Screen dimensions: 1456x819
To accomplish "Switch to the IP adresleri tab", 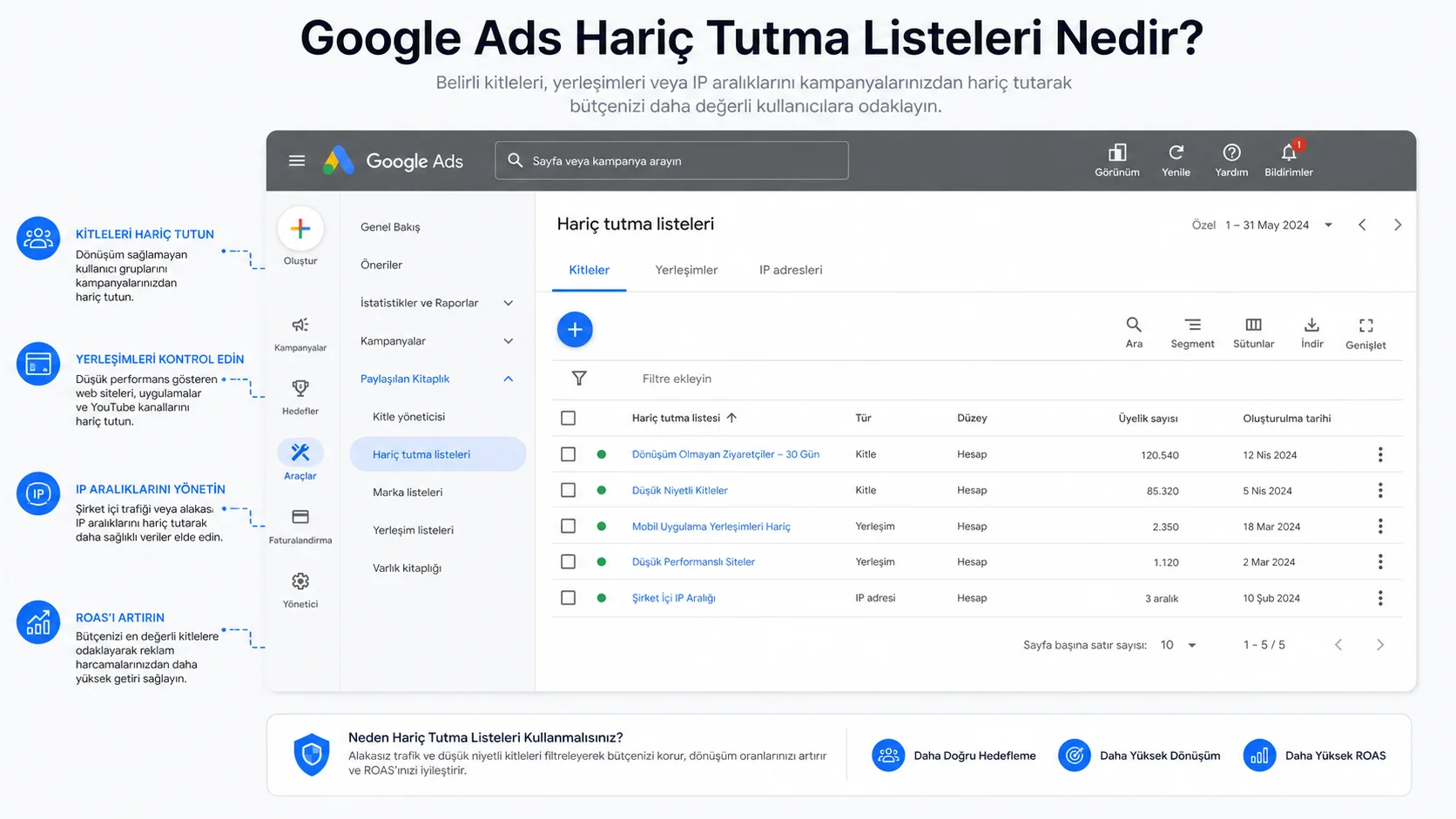I will (x=791, y=270).
